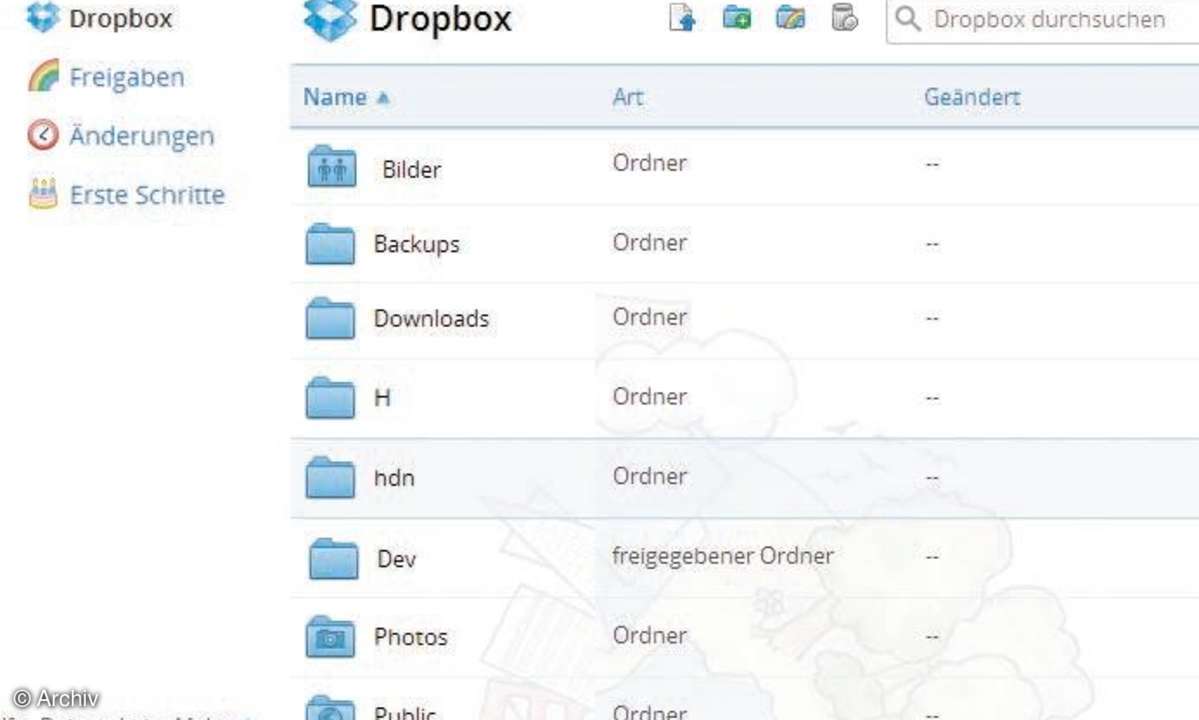Click the Dropbox box icon in sidebar

tap(43, 17)
